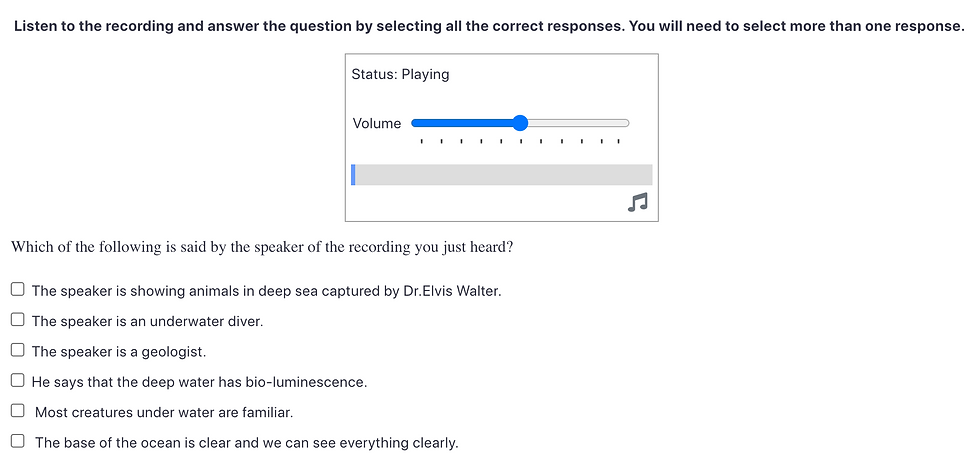This screenshot has width=980, height=468.
Task: Click the unfilled gray part of volume slider
Action: (x=578, y=123)
